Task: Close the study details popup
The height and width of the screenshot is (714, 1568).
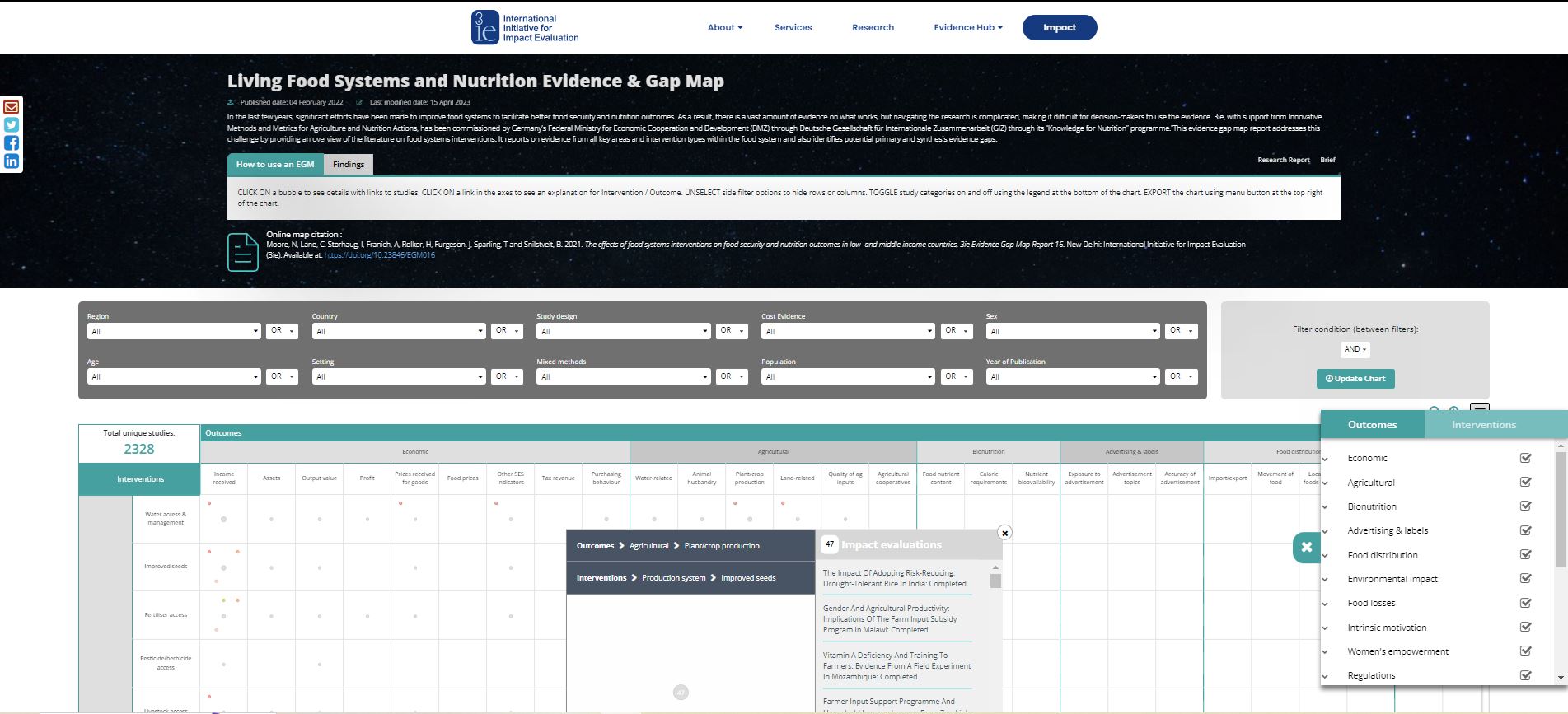Action: 1004,533
